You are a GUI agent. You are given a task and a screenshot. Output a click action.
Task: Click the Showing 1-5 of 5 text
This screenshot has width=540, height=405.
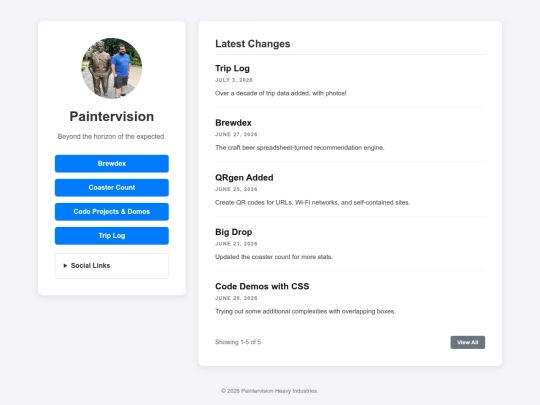pos(238,342)
